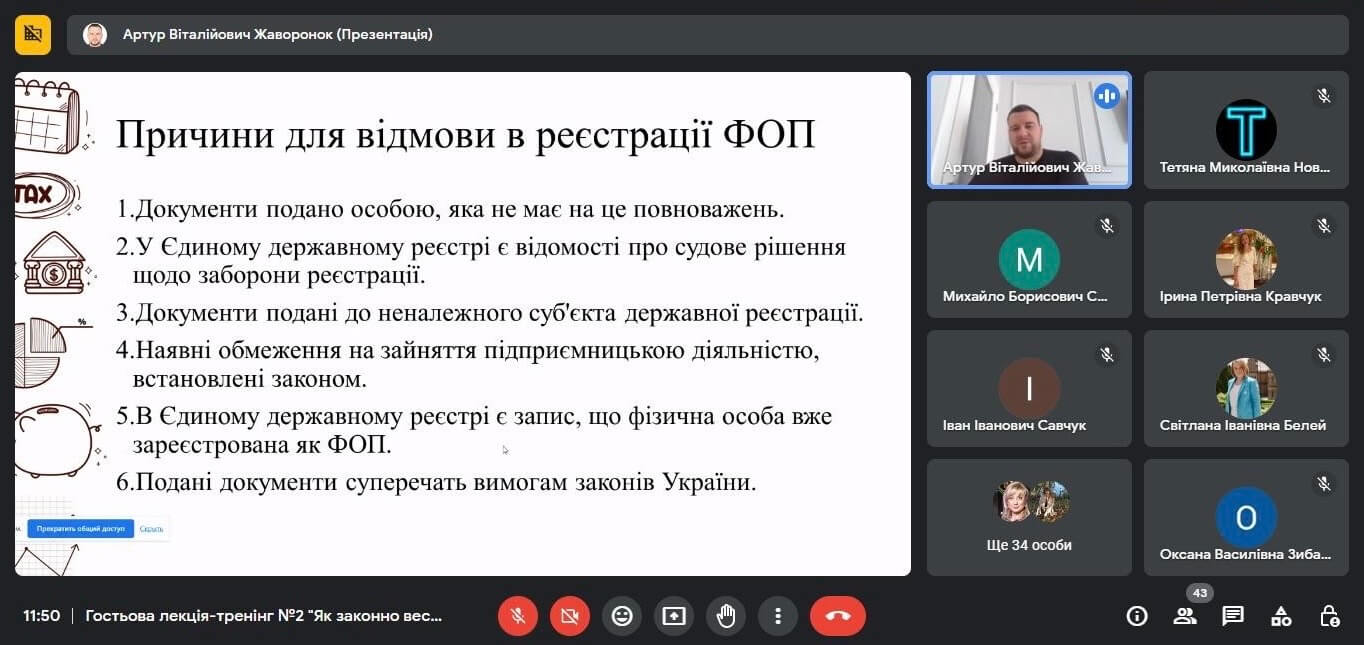The height and width of the screenshot is (645, 1364).
Task: Open host controls lock icon
Action: pyautogui.click(x=1329, y=616)
